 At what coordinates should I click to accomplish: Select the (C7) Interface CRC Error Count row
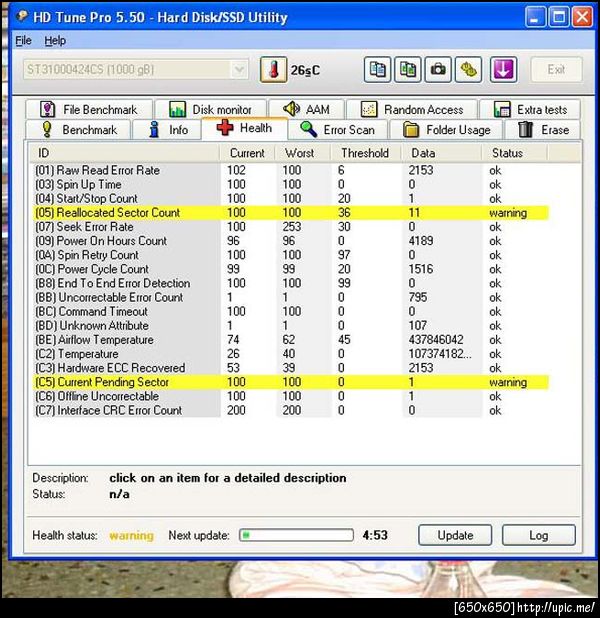pos(289,410)
